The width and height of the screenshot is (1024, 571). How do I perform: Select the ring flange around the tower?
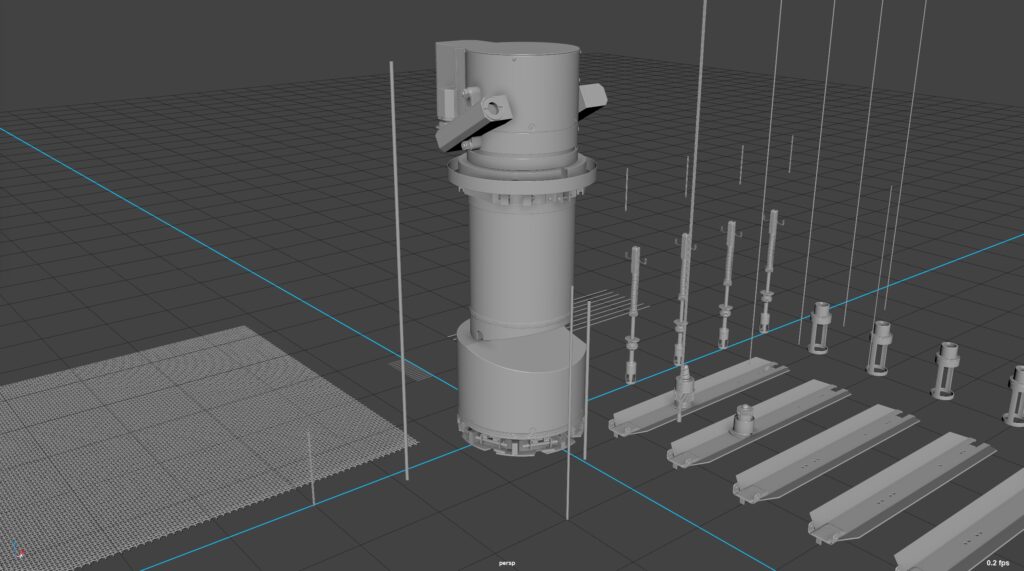[x=521, y=175]
